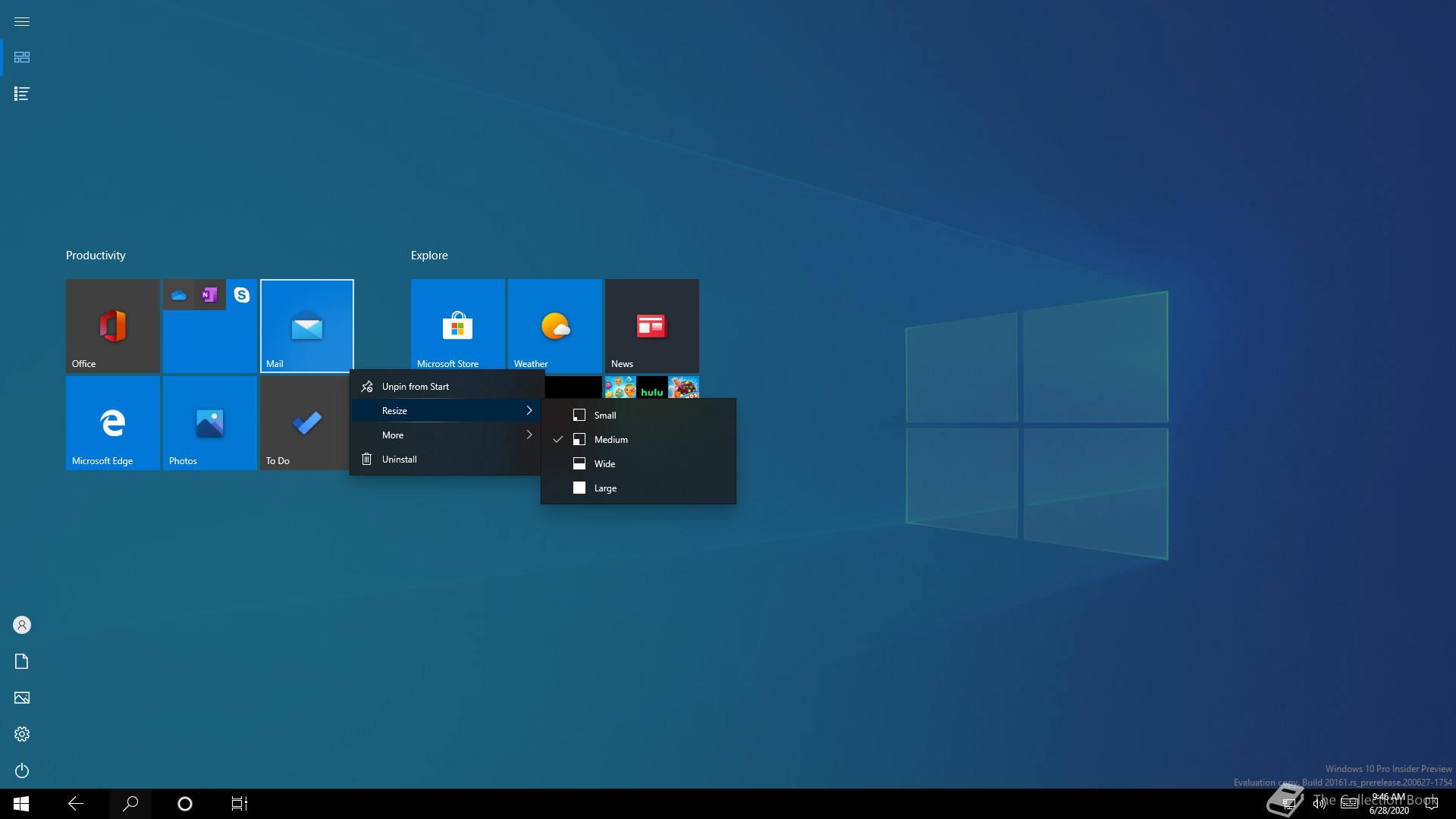The width and height of the screenshot is (1456, 819).
Task: Open the Hulu tile
Action: pyautogui.click(x=652, y=388)
